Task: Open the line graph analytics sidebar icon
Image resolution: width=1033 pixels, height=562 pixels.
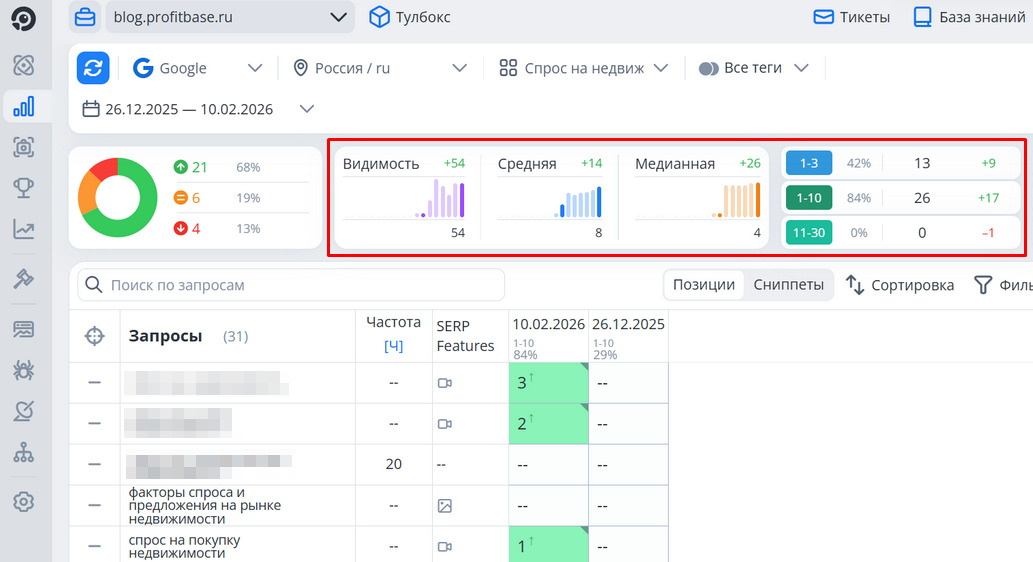Action: [x=25, y=229]
